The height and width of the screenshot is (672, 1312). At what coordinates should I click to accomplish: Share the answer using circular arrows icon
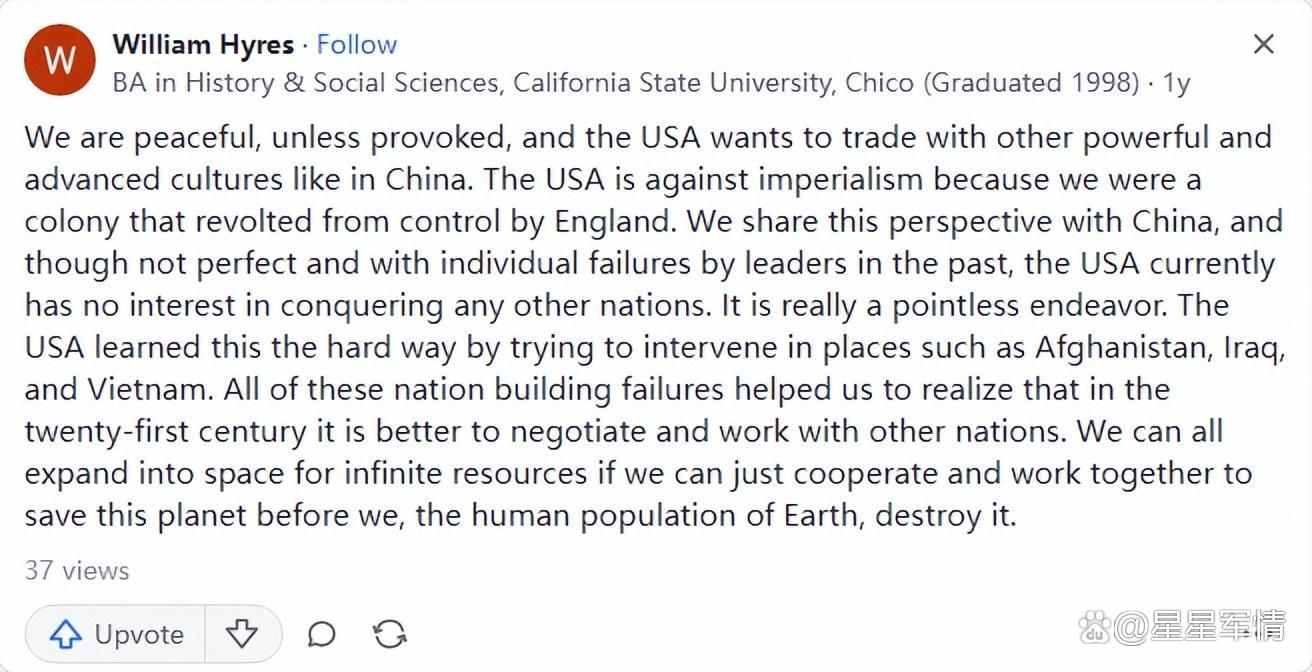click(389, 634)
